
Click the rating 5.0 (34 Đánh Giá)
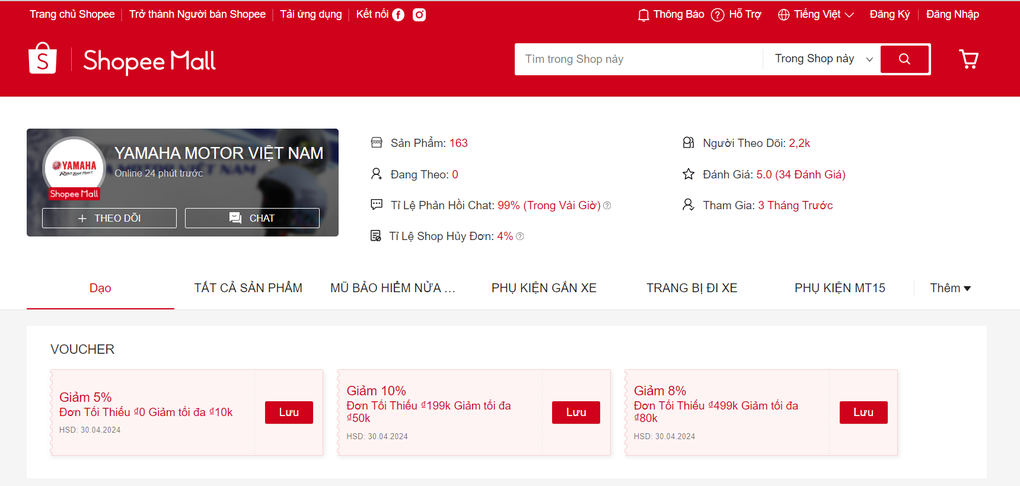(801, 174)
